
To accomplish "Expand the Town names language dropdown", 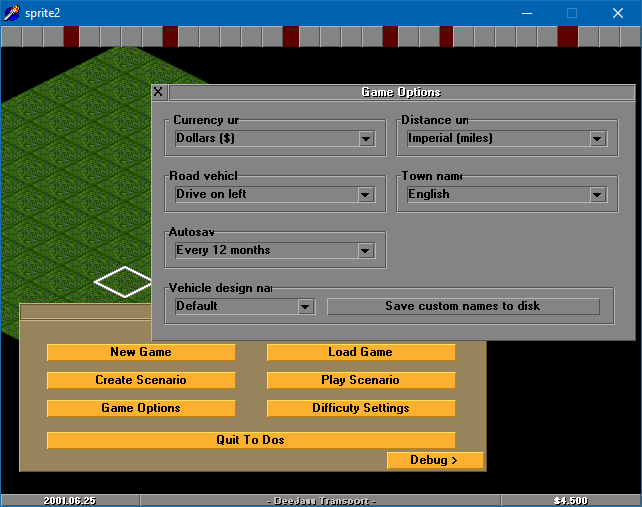I will pos(598,195).
